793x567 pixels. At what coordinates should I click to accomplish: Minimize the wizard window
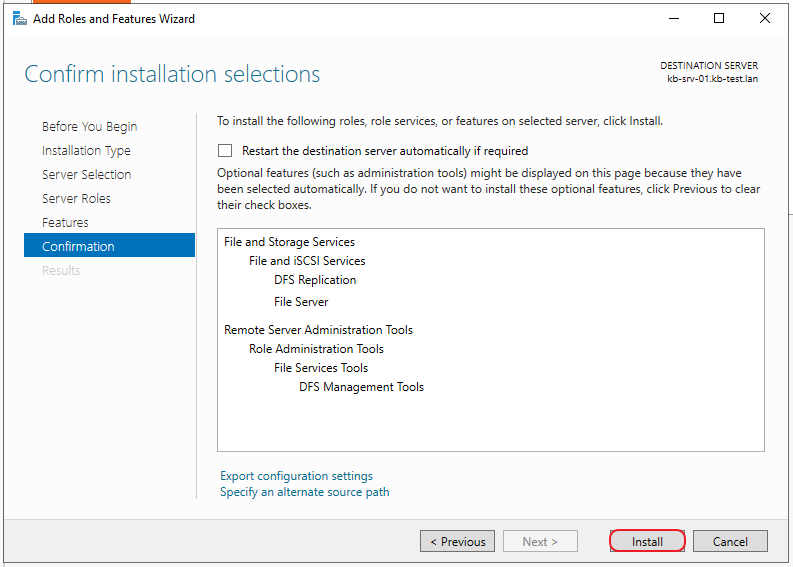(674, 19)
